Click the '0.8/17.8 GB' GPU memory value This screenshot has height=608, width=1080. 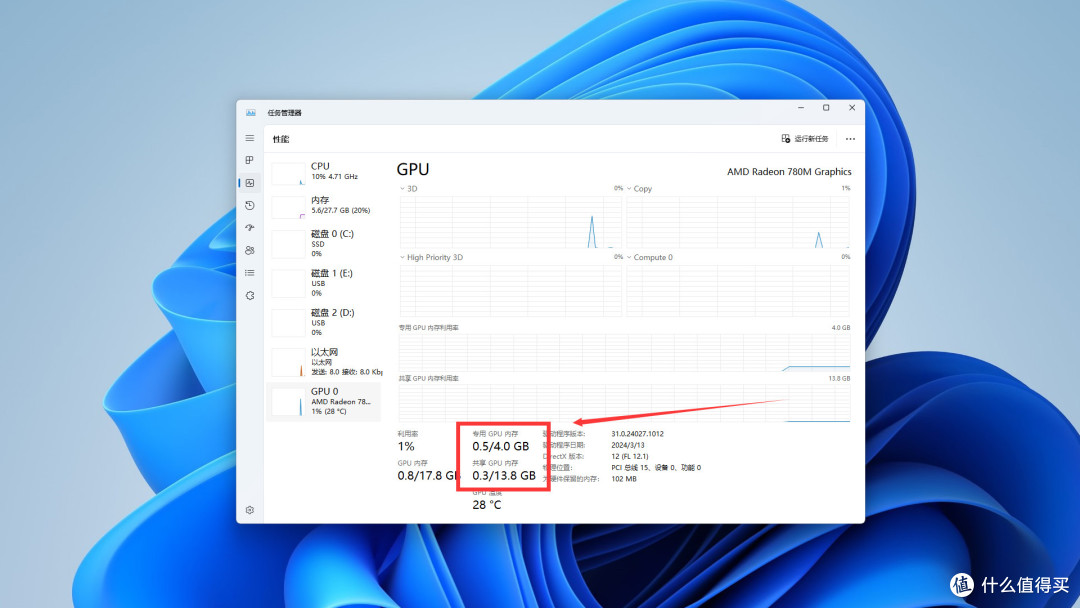pos(428,475)
